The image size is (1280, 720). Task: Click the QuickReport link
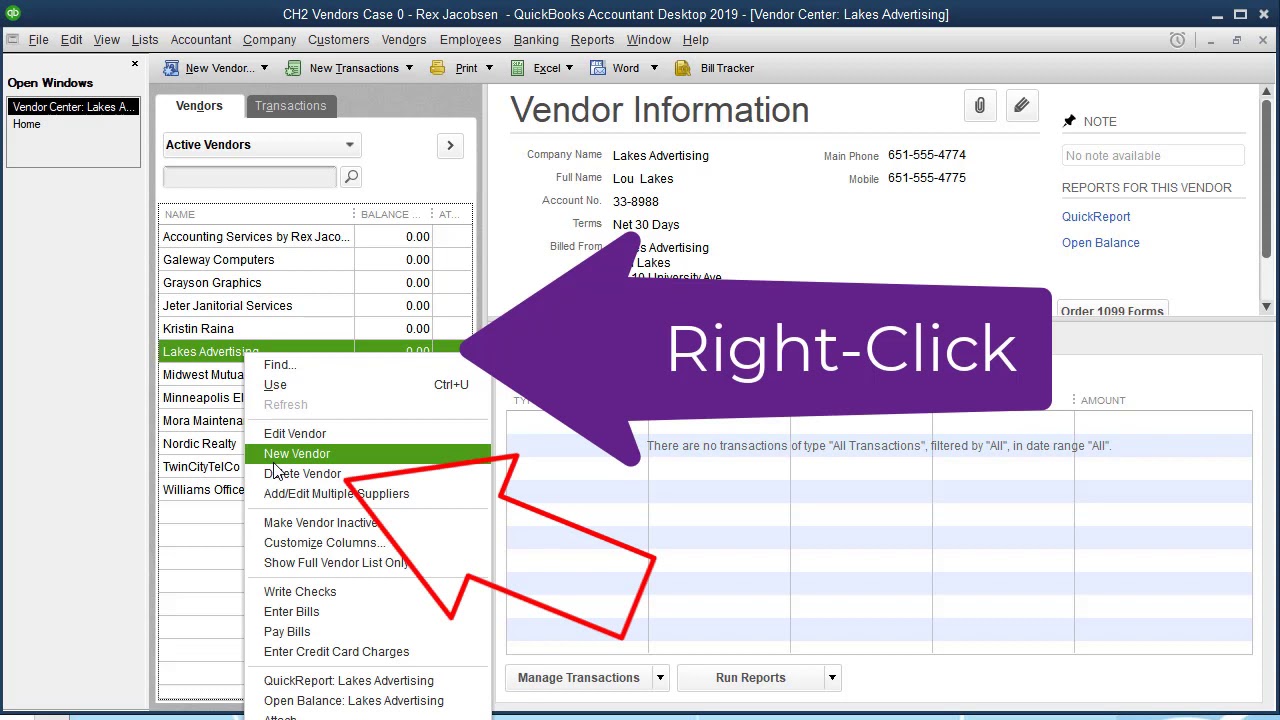(1096, 217)
